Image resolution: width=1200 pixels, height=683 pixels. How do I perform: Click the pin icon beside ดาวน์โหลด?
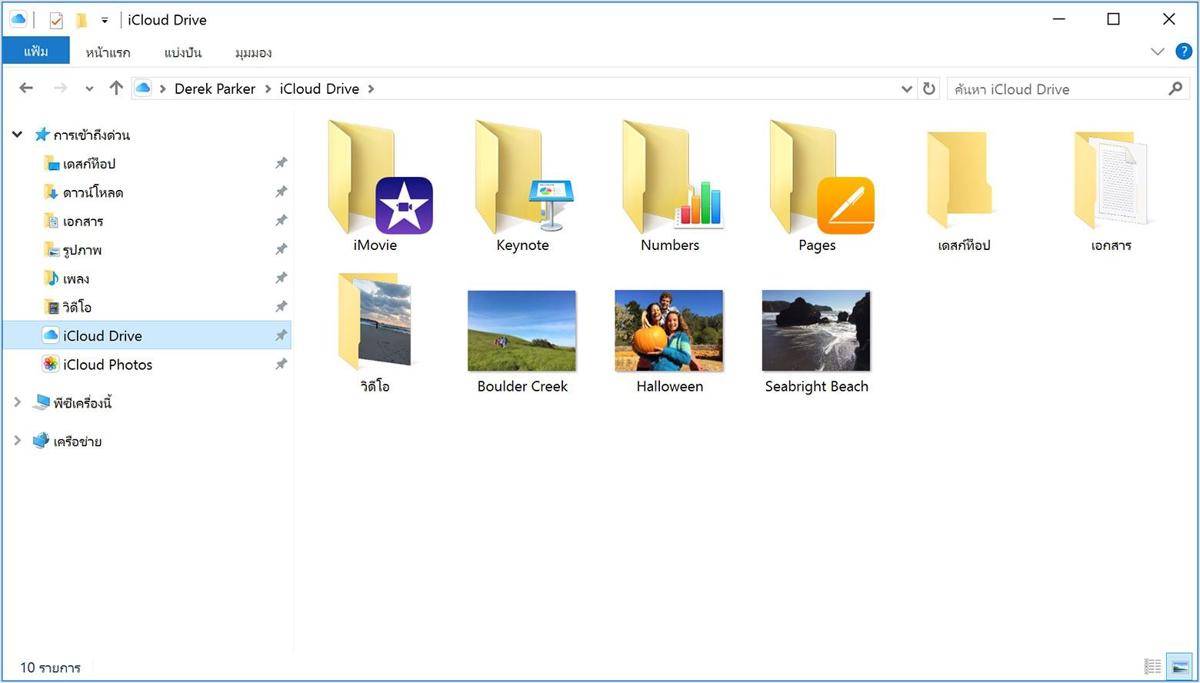point(281,192)
